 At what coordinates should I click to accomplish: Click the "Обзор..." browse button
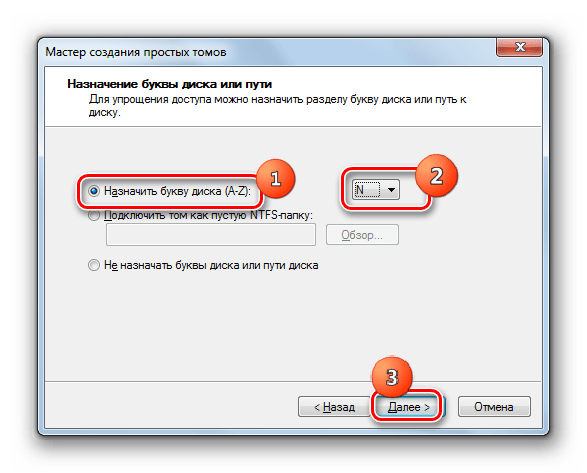click(x=362, y=235)
